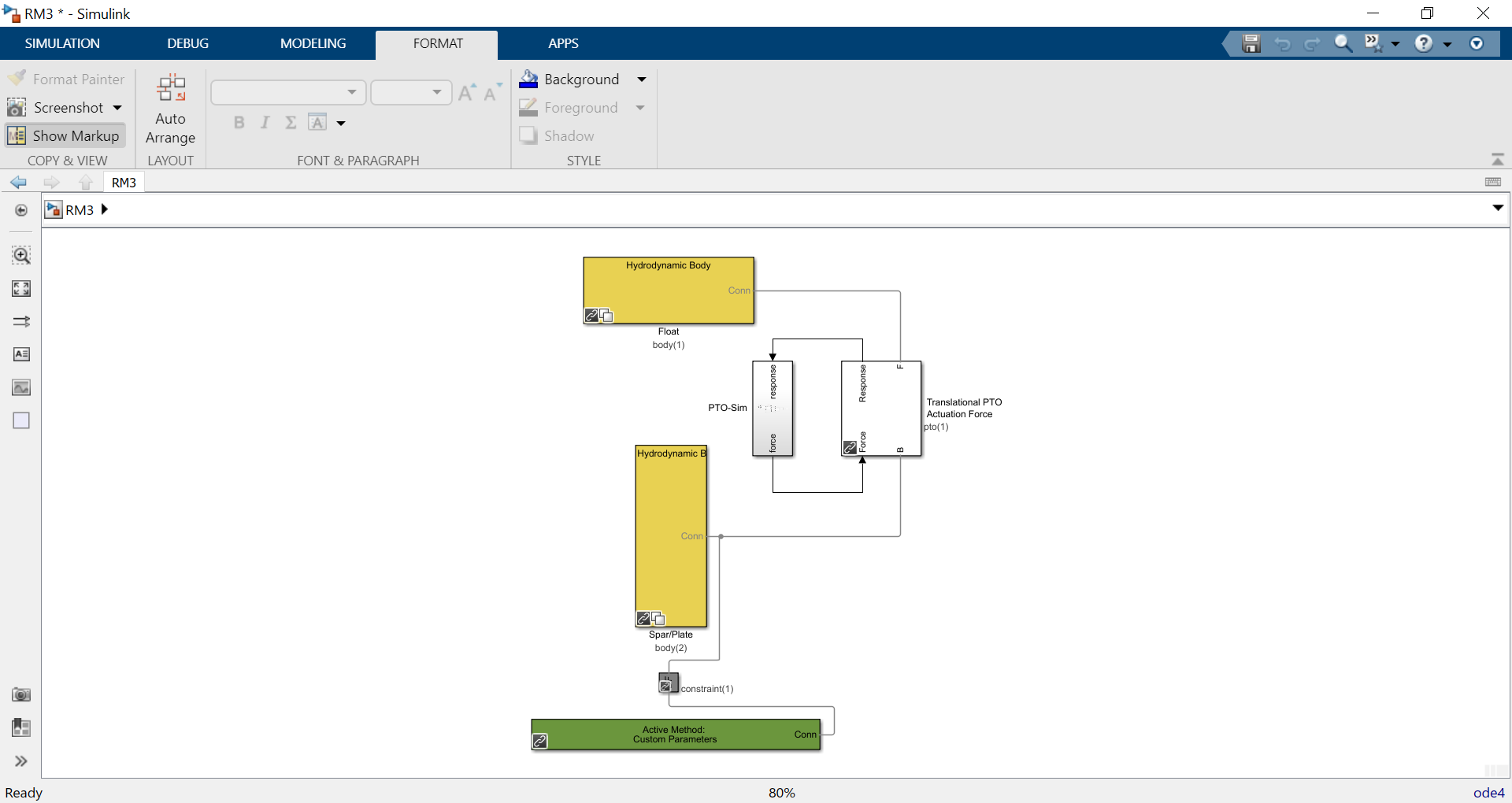Navigate back with the left arrow
Viewport: 1512px width, 803px height.
(19, 183)
